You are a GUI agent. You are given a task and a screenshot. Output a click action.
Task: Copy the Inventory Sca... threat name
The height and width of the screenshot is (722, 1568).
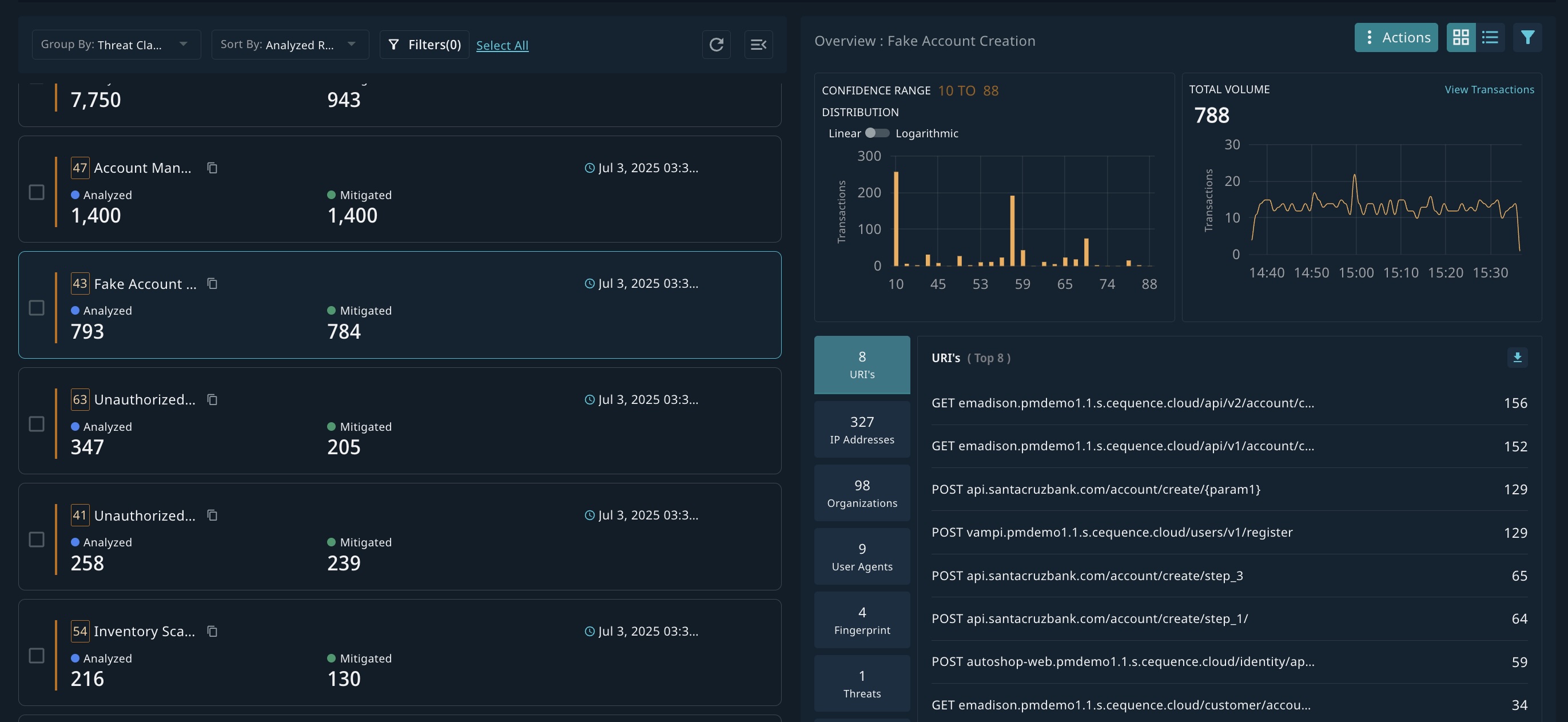(x=212, y=631)
